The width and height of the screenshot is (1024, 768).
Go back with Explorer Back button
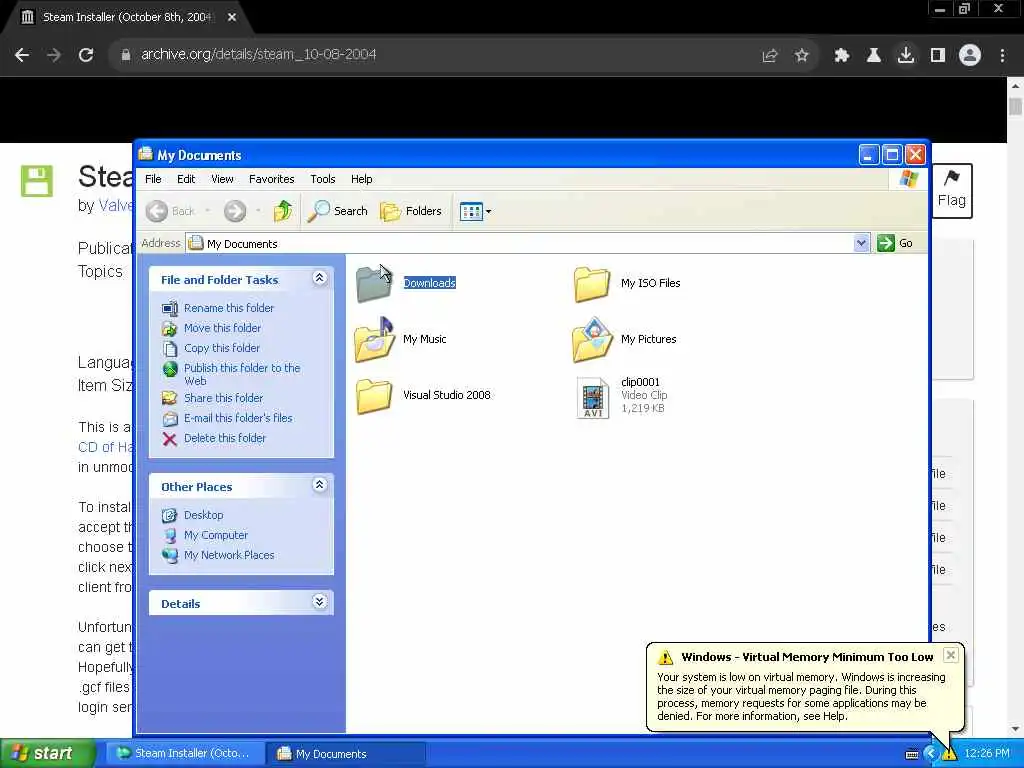tap(170, 211)
